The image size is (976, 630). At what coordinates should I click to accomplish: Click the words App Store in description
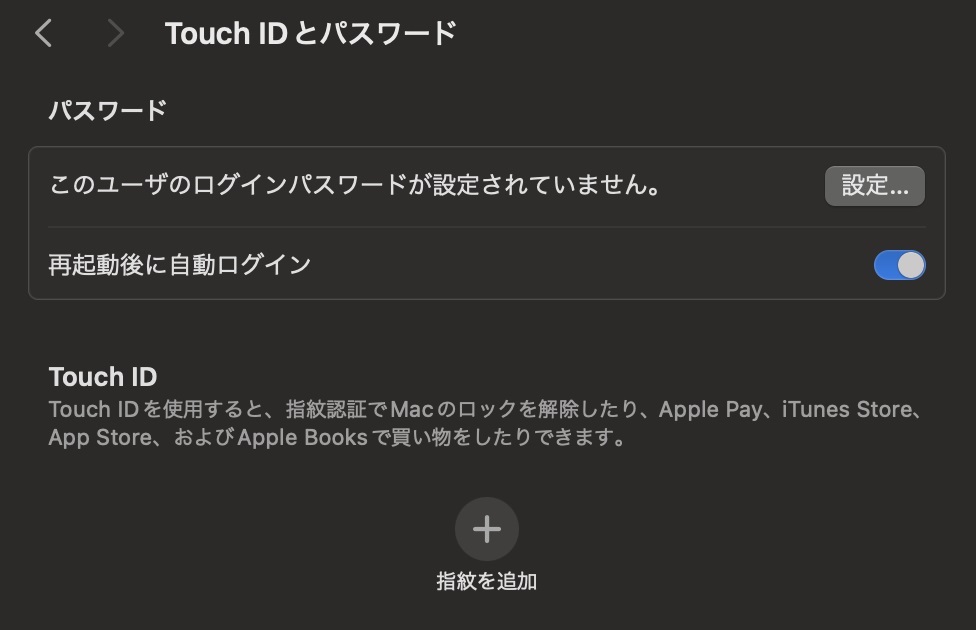100,438
